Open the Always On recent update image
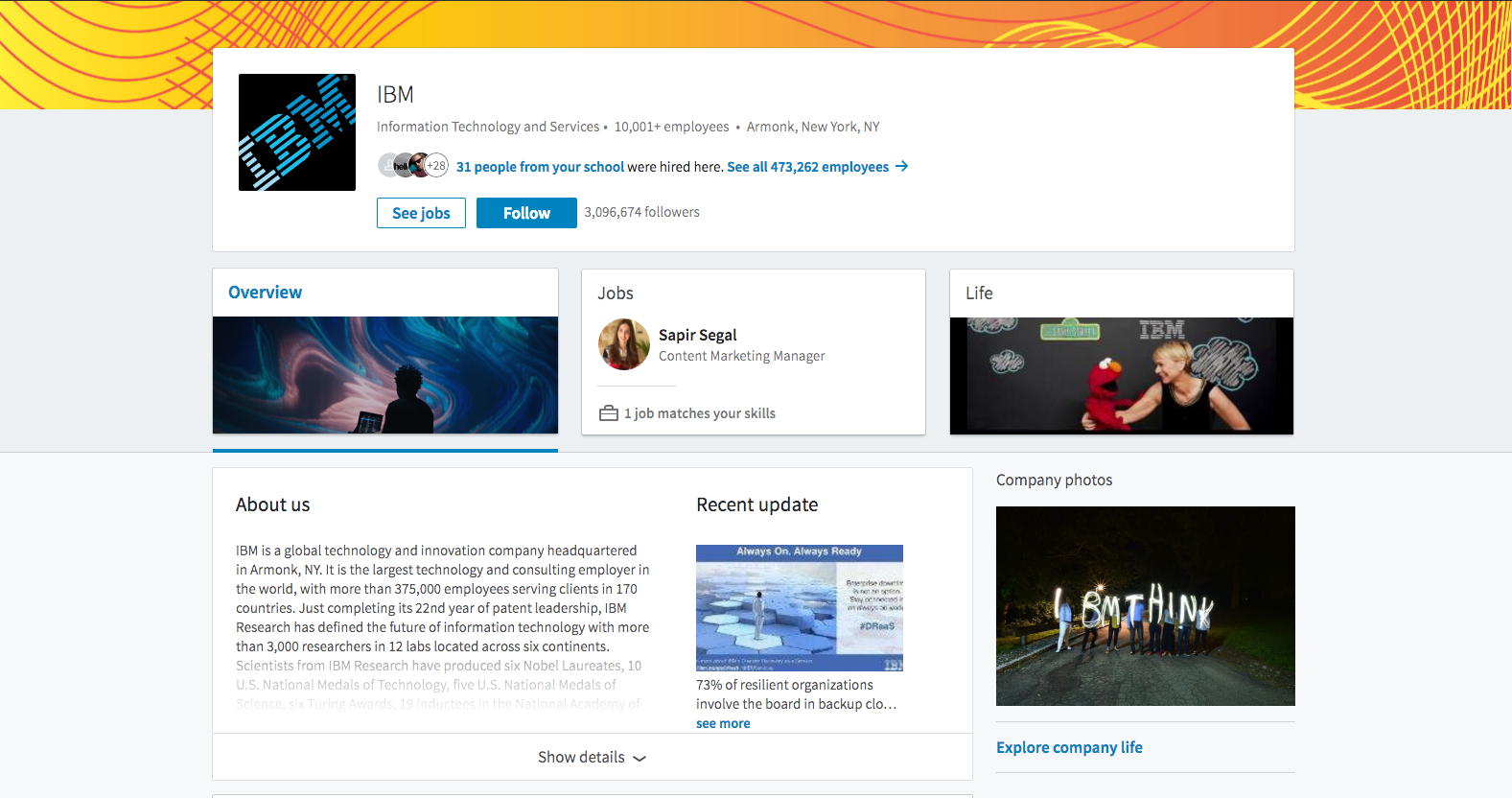The height and width of the screenshot is (798, 1512). pos(800,608)
